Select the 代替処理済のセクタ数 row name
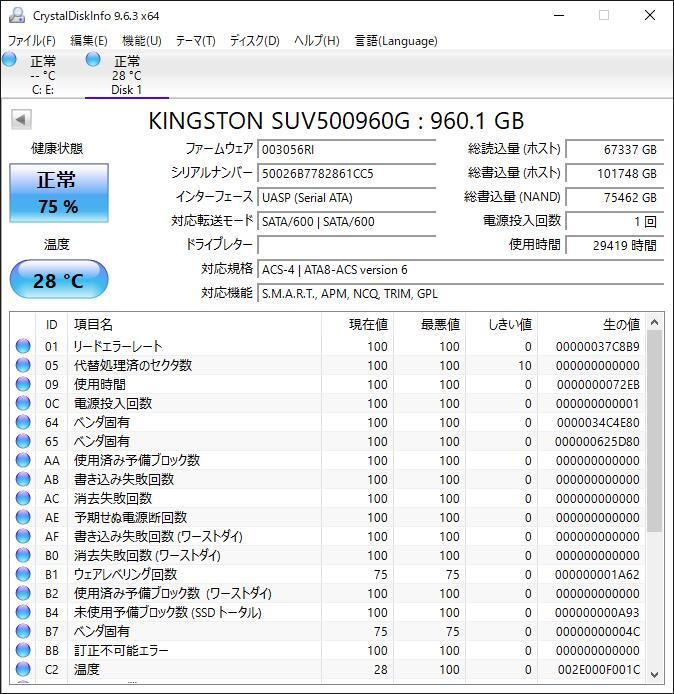674x694 pixels. click(x=133, y=365)
